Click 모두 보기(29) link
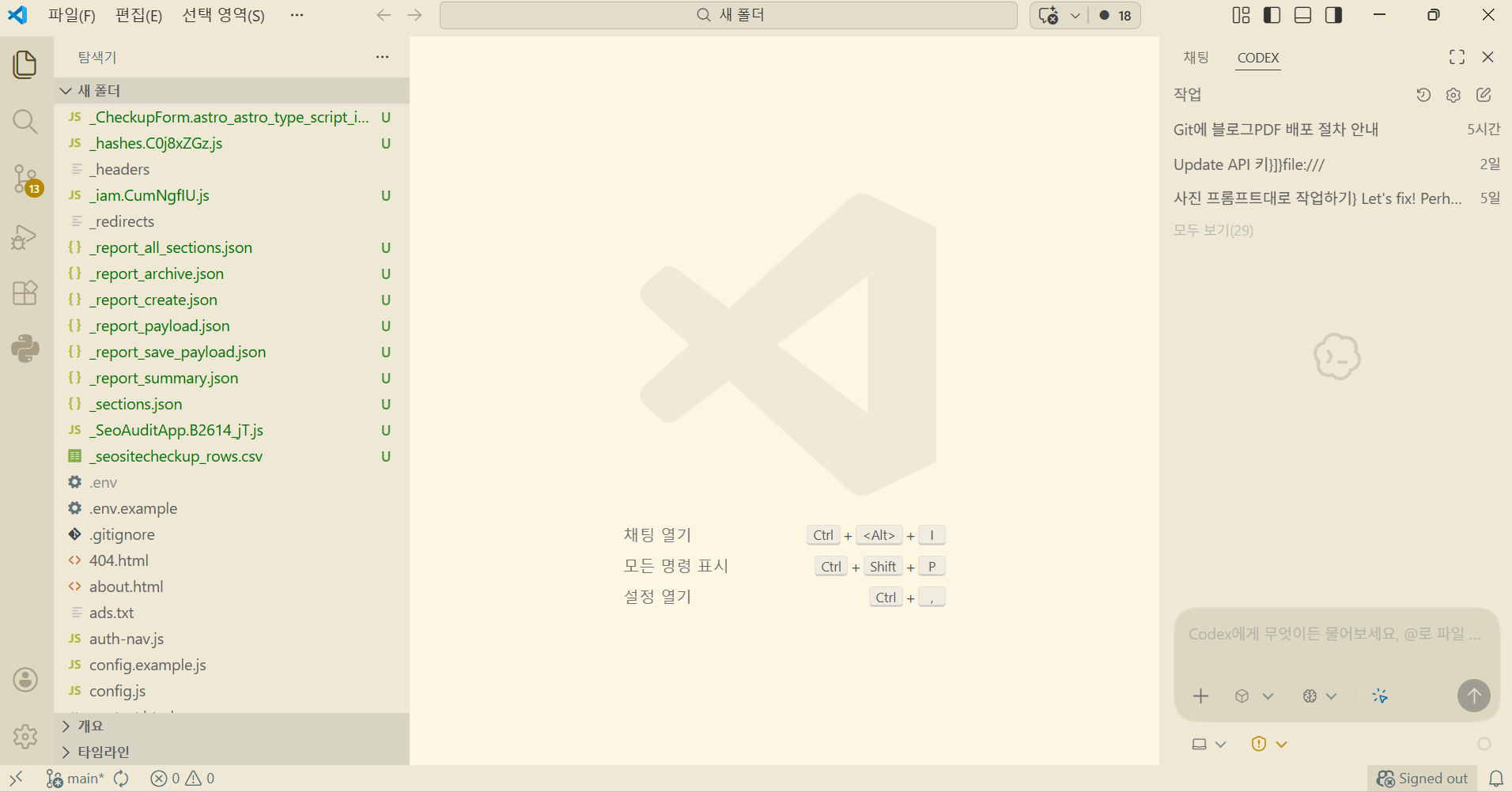 [x=1213, y=231]
